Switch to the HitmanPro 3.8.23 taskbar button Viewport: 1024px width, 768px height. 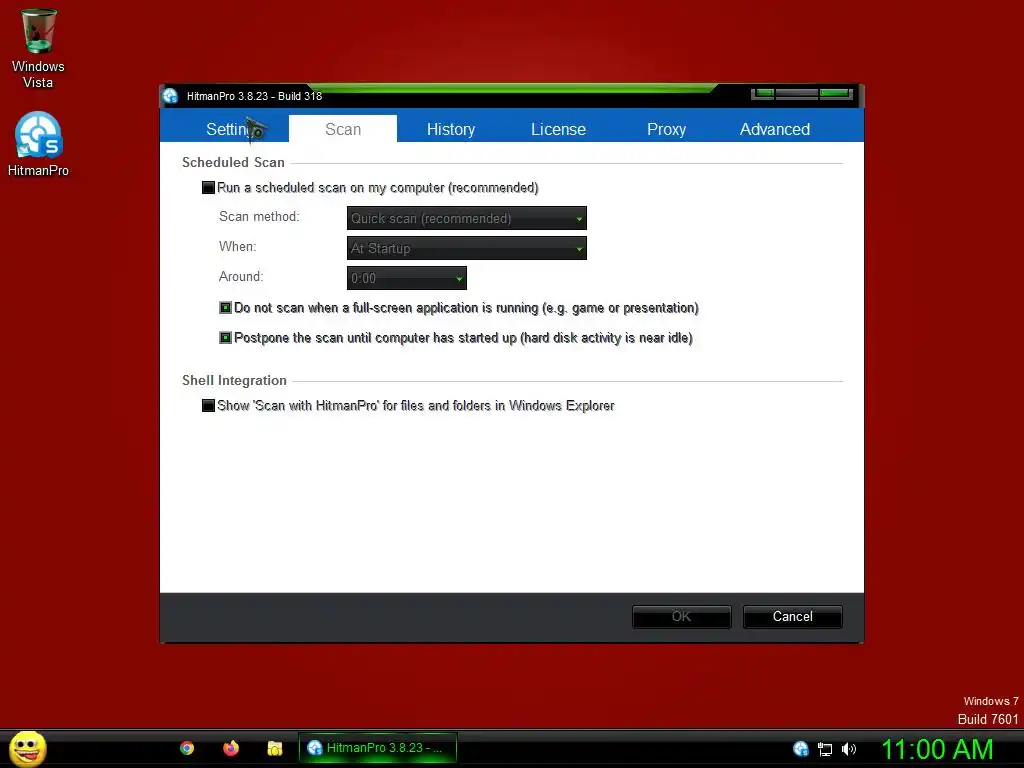coord(377,748)
